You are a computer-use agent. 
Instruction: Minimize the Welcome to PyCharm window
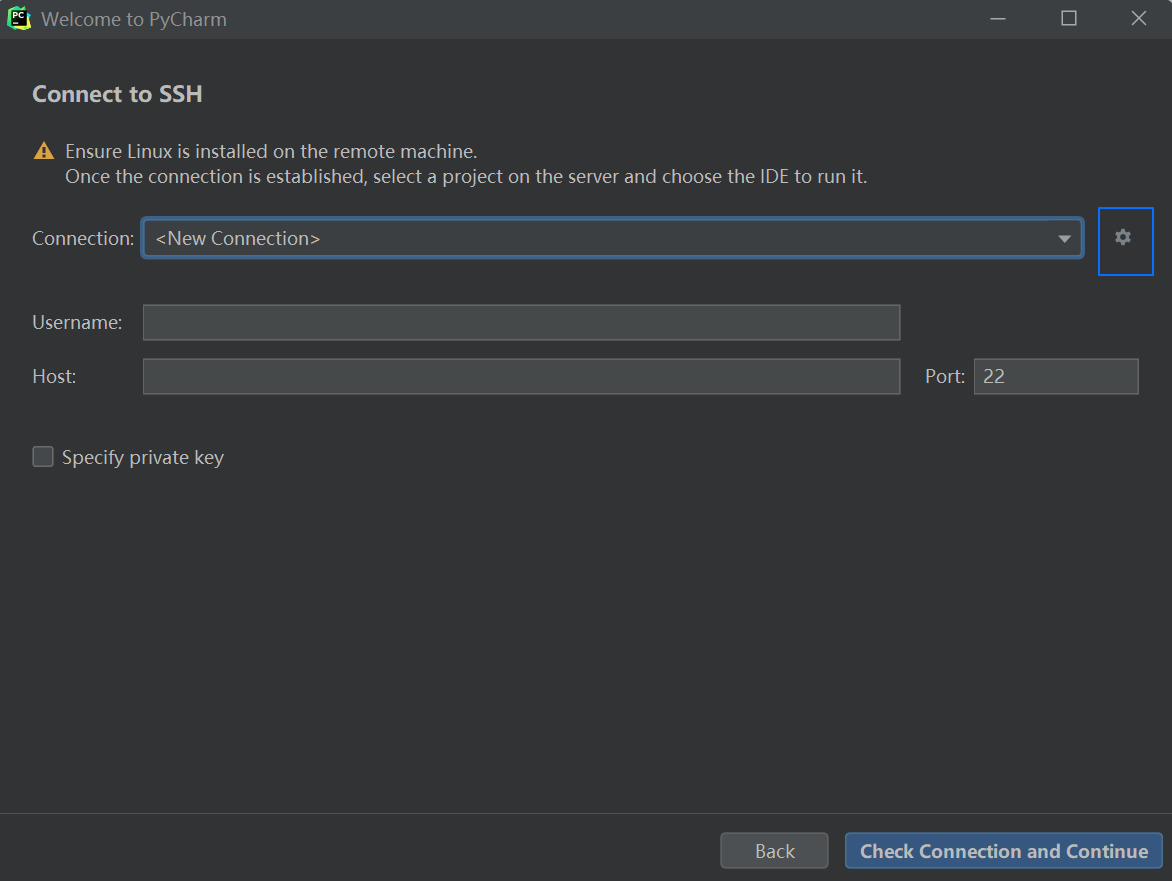[997, 19]
